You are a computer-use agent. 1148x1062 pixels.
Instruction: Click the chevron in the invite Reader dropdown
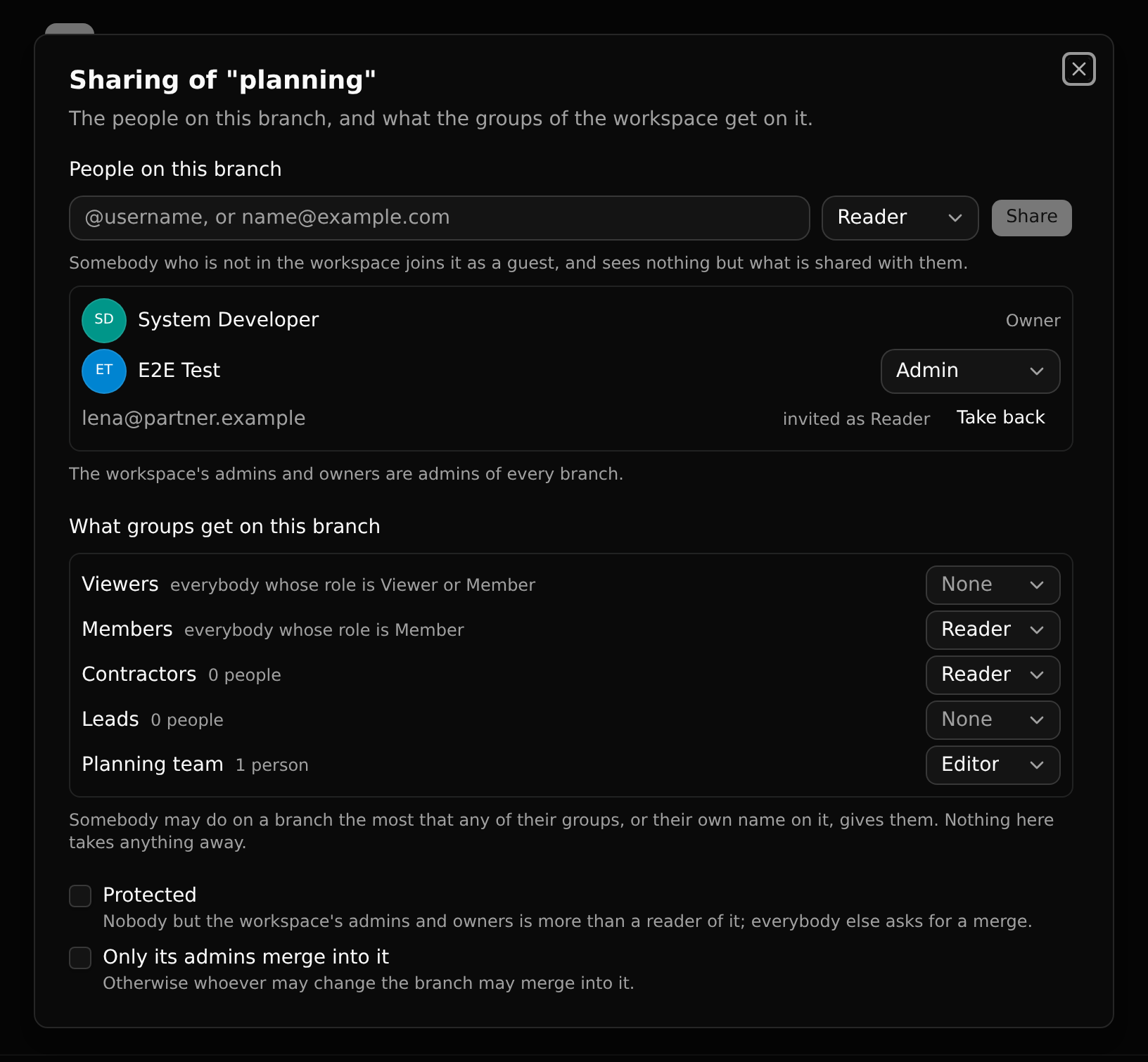point(955,217)
